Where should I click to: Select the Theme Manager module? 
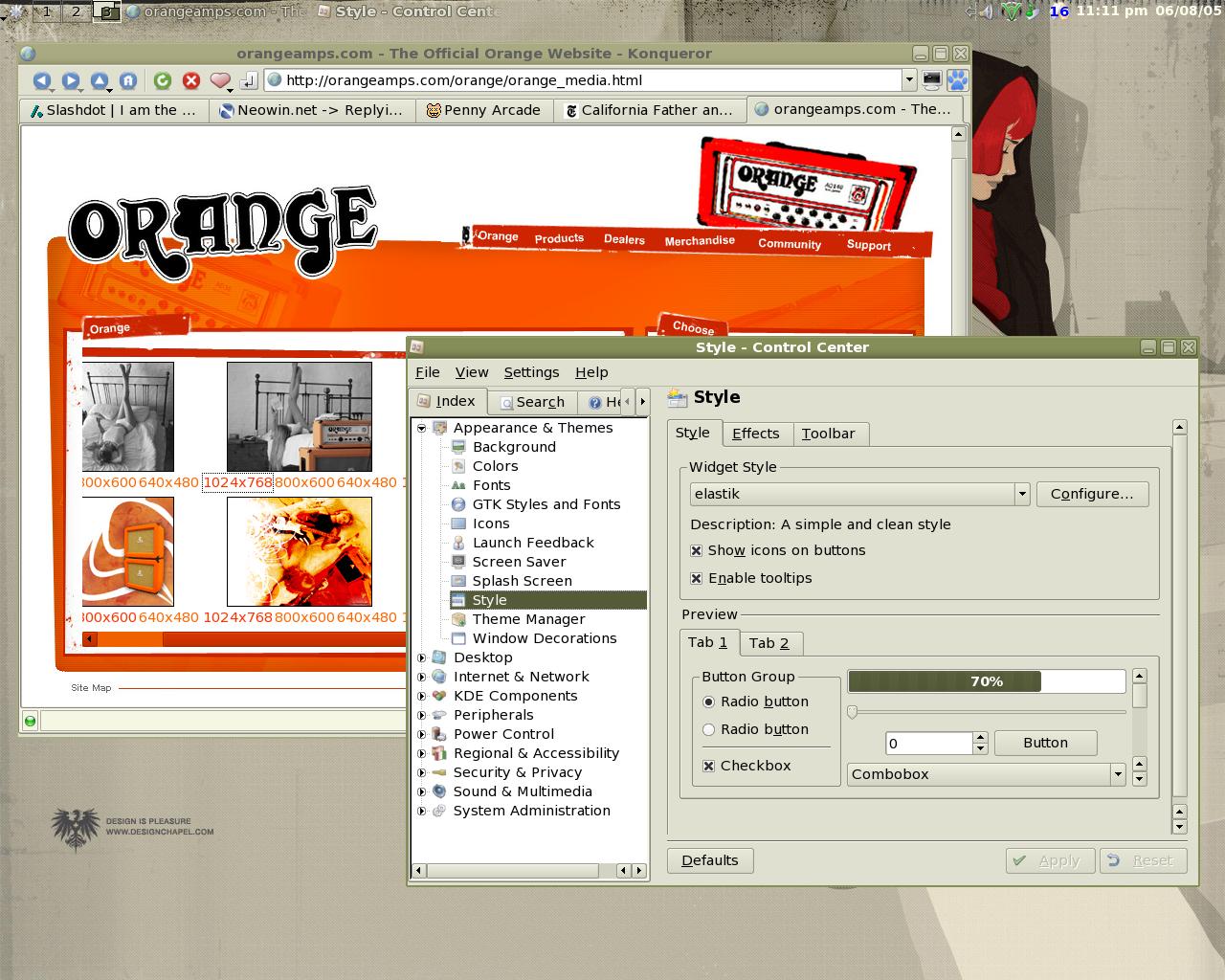pos(528,619)
